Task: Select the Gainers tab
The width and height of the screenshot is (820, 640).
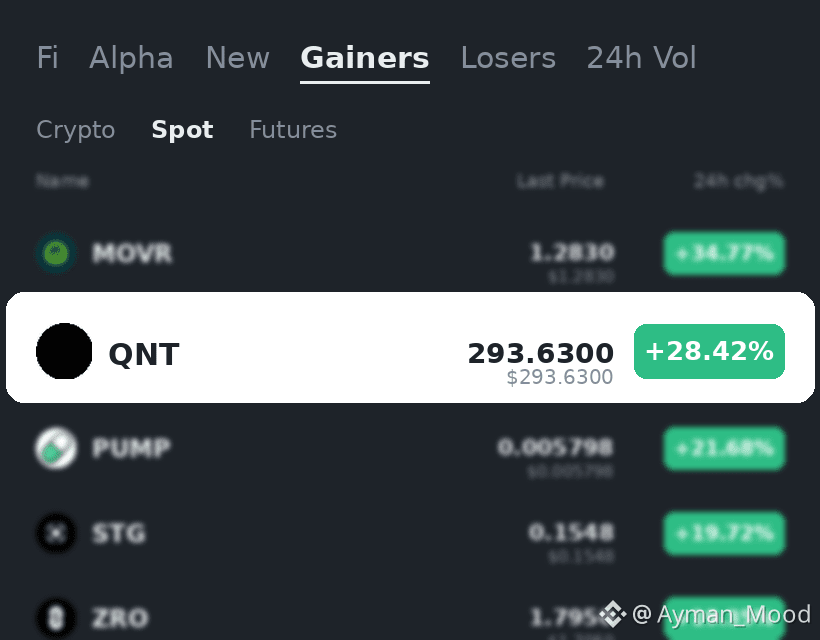Action: pos(365,58)
